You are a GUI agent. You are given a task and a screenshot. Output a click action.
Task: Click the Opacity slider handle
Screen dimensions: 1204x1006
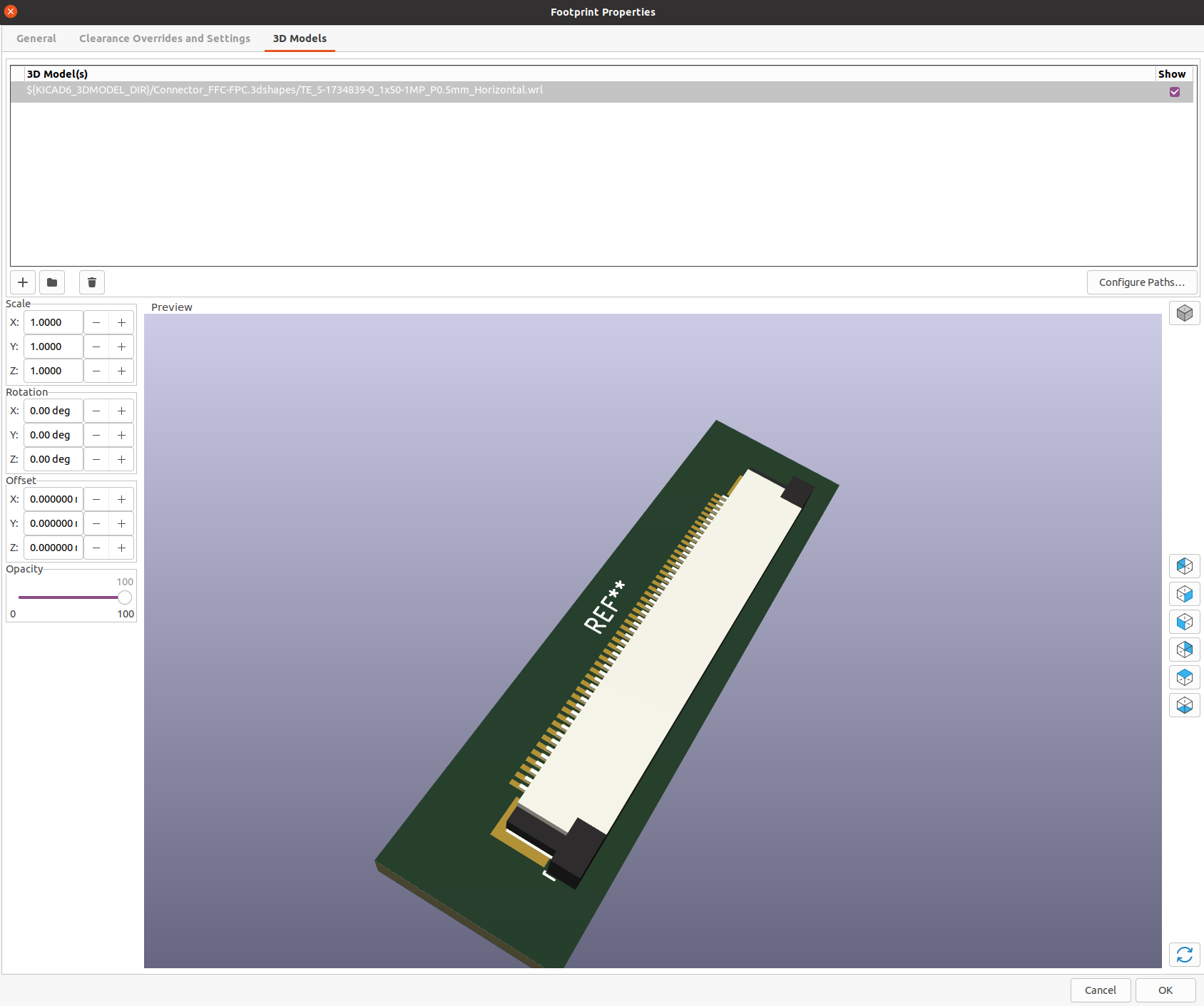(x=125, y=597)
